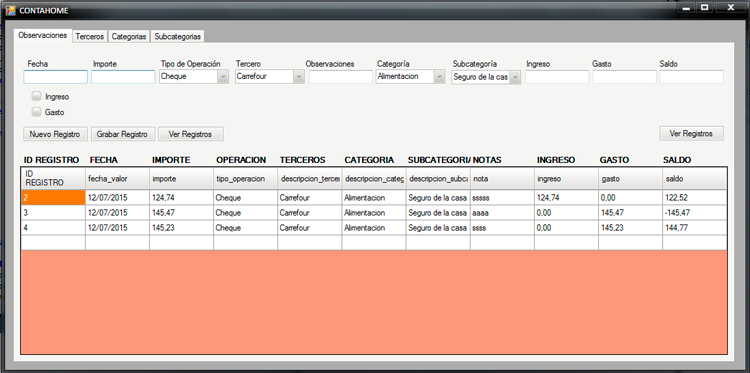Expand the Tercero dropdown showing Carrefour
The width and height of the screenshot is (750, 373).
tap(299, 77)
